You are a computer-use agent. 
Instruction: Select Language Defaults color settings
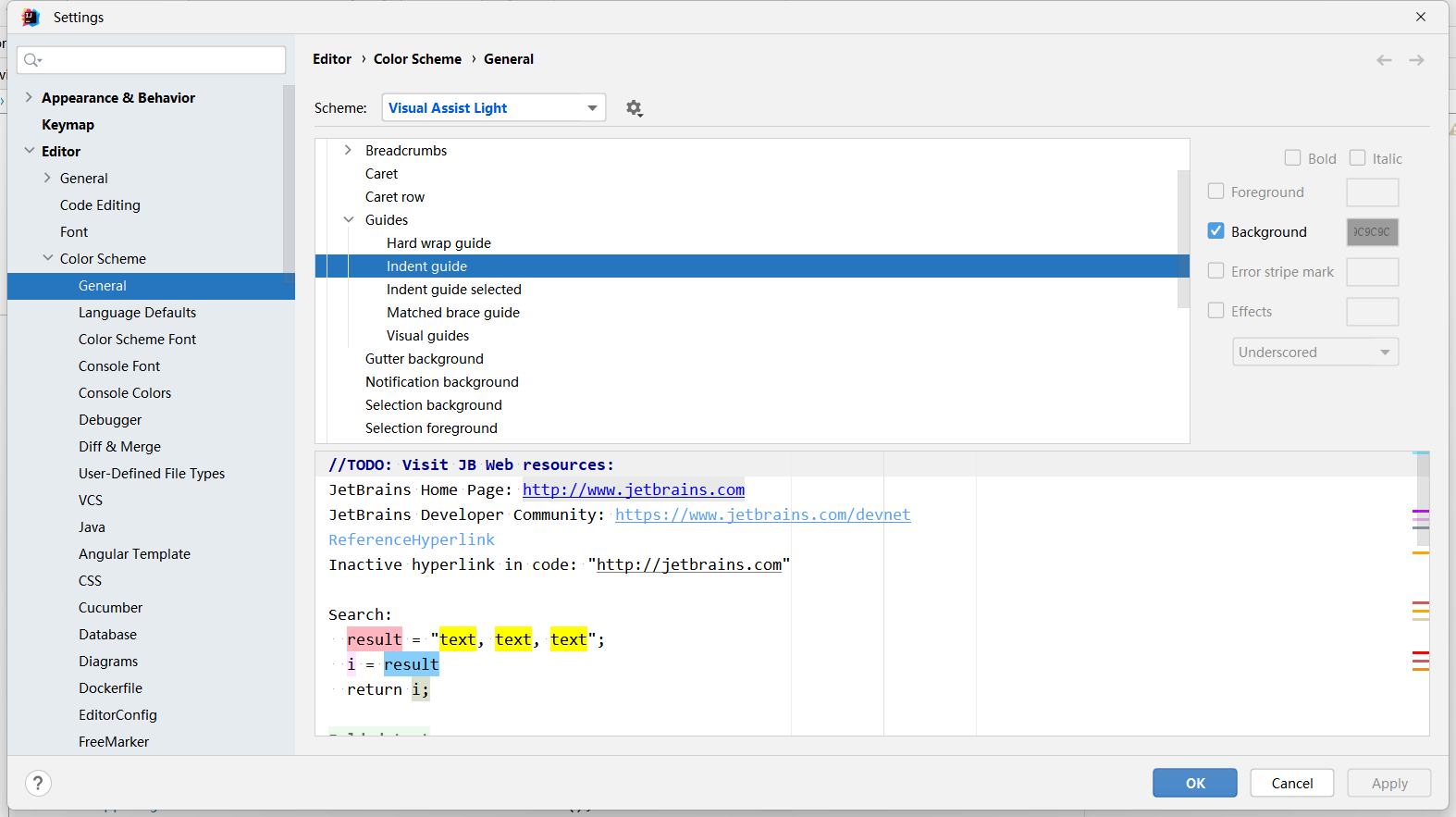[137, 313]
